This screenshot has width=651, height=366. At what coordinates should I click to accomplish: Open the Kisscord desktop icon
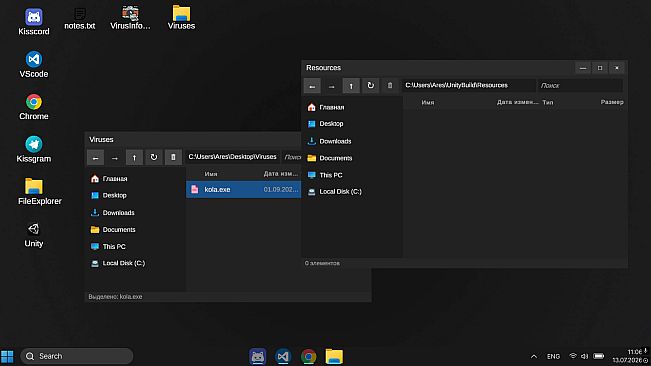click(34, 22)
